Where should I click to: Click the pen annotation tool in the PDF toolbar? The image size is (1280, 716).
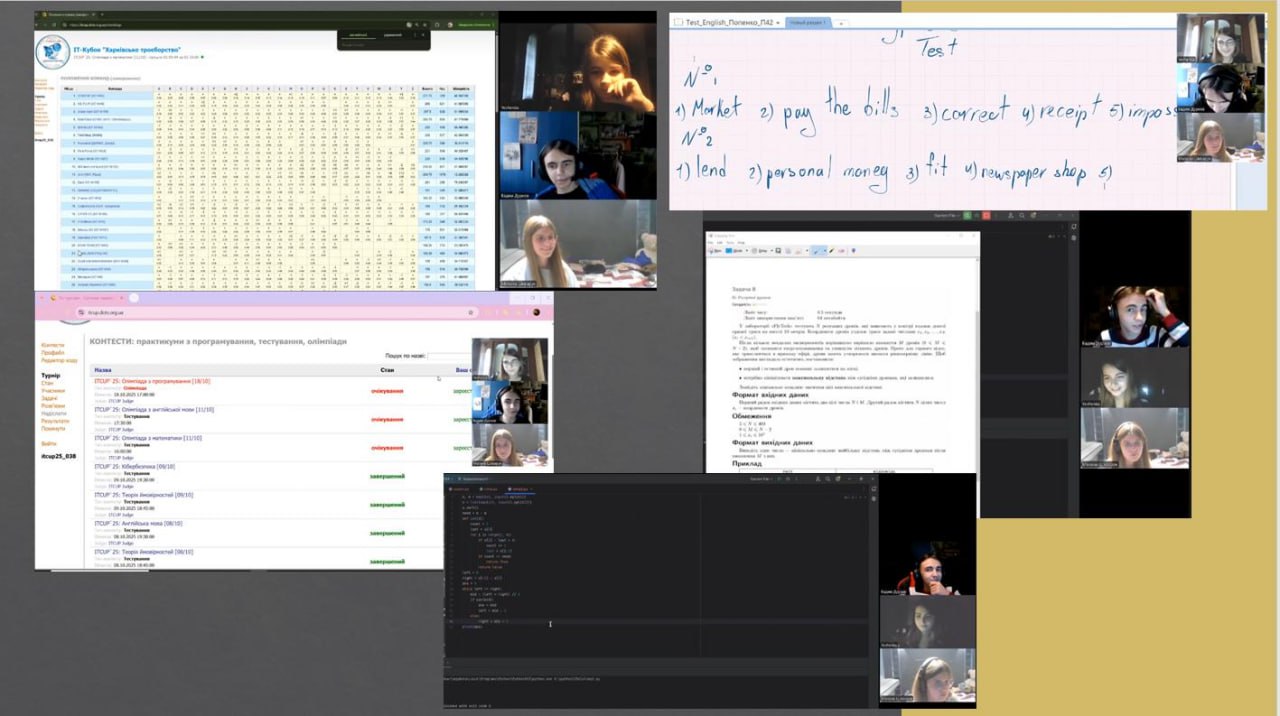point(816,251)
